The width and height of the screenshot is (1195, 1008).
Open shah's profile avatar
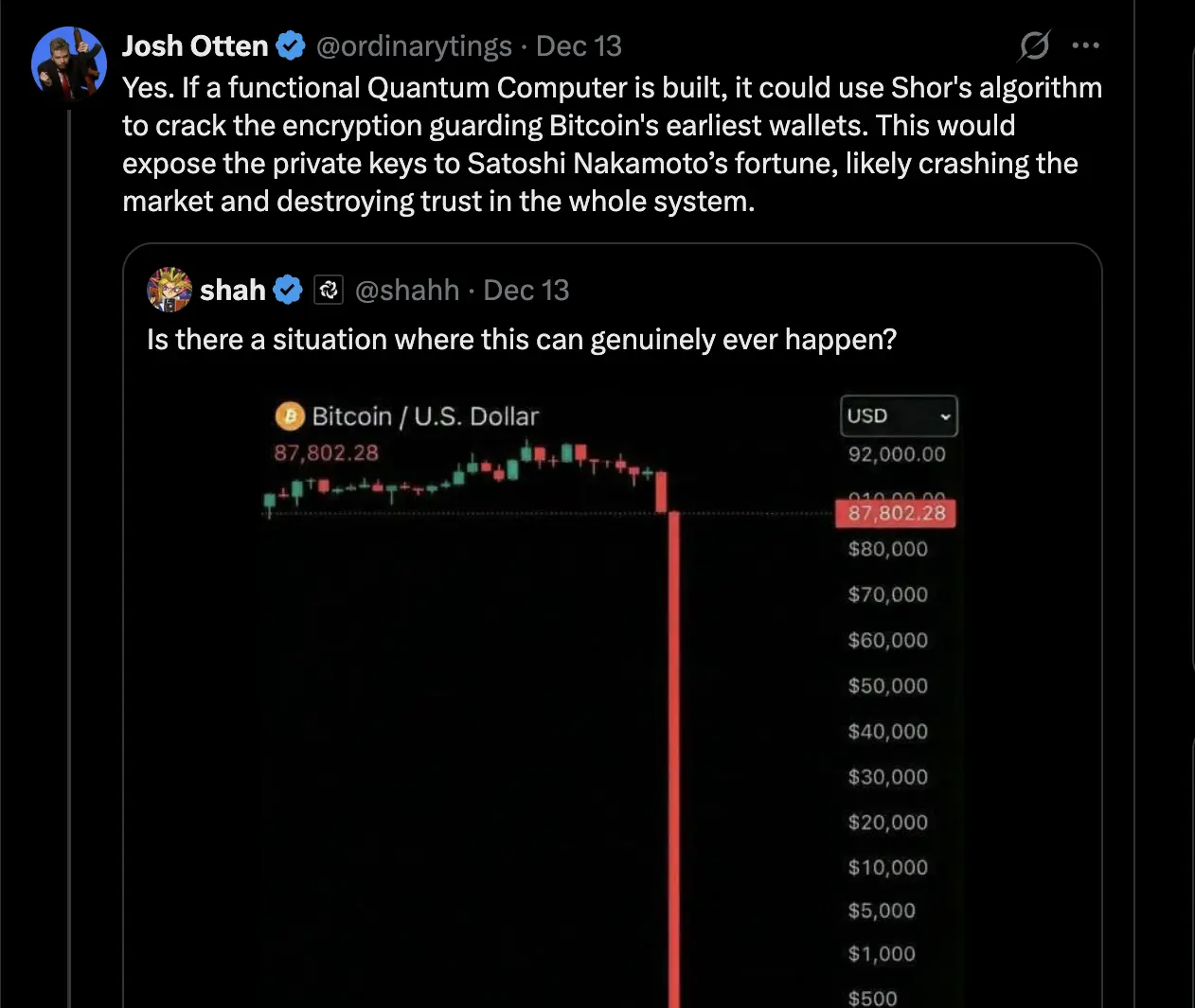[x=169, y=290]
